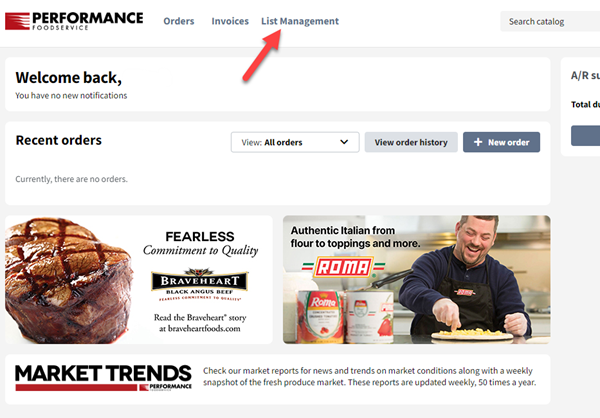Open the market reports description text
600x418 pixels.
[x=369, y=376]
